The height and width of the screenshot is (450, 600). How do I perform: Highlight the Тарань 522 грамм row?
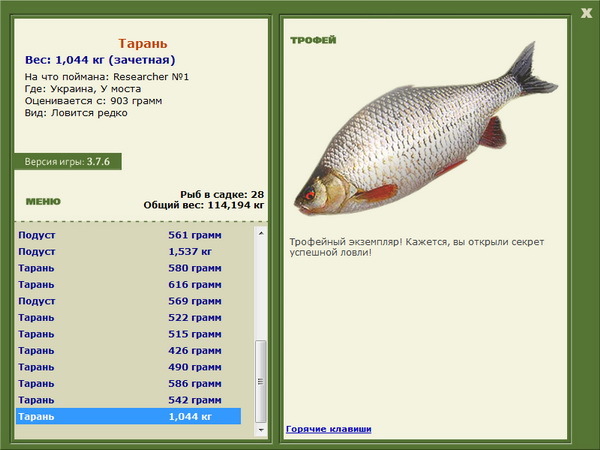[x=128, y=318]
